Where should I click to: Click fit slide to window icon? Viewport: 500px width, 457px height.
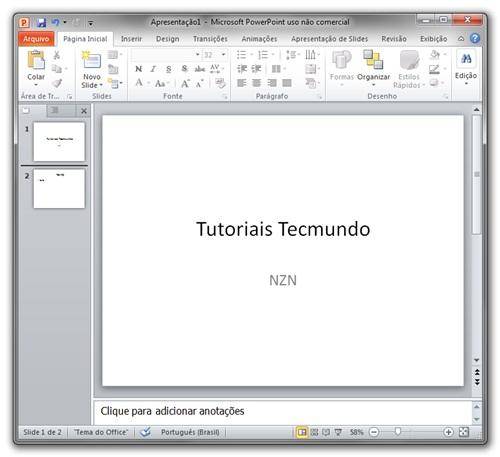coord(464,432)
